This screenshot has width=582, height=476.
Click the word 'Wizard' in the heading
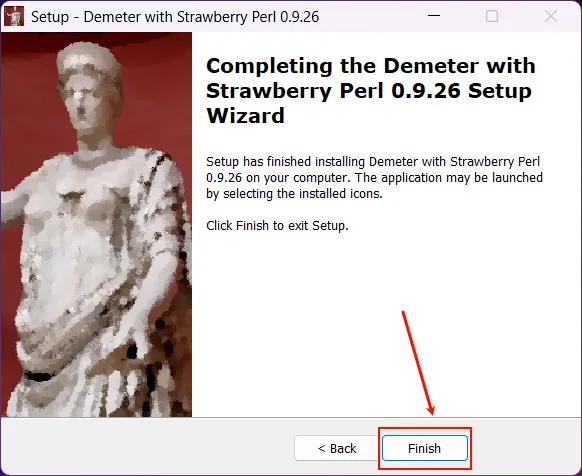click(245, 116)
